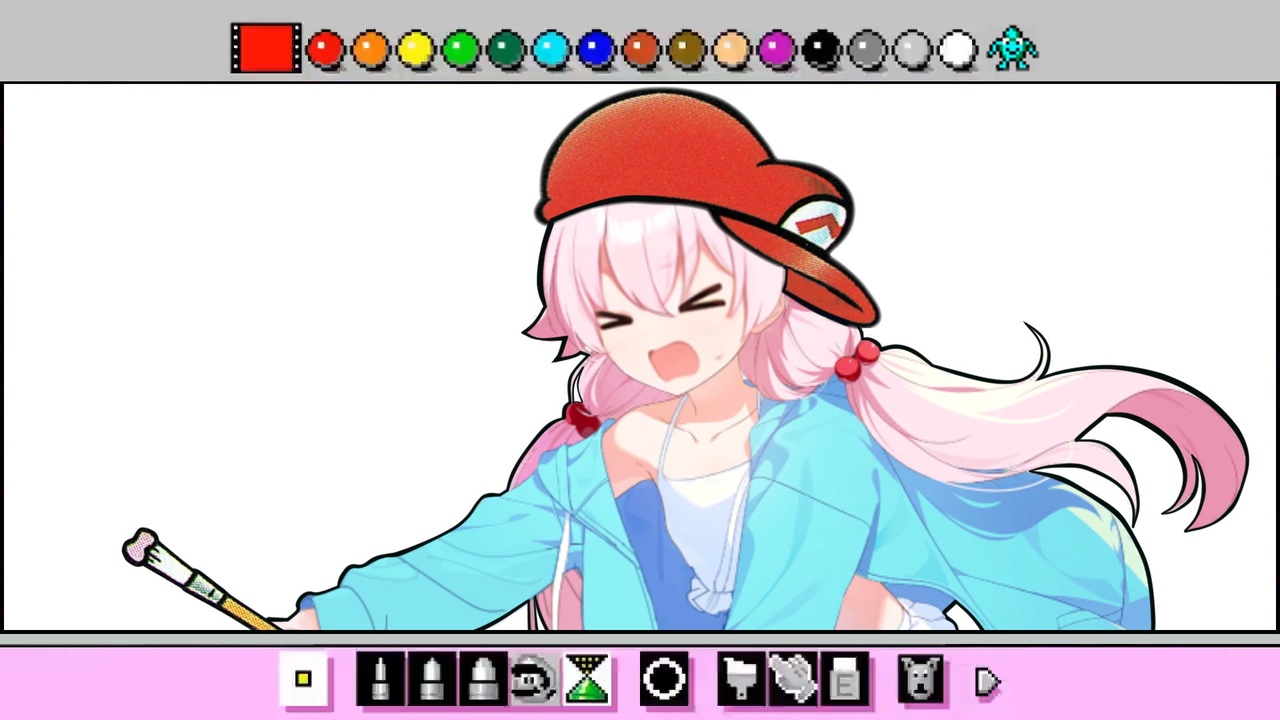Choose the Mario face stamp tool
Screen dimensions: 1280x720
[x=534, y=680]
